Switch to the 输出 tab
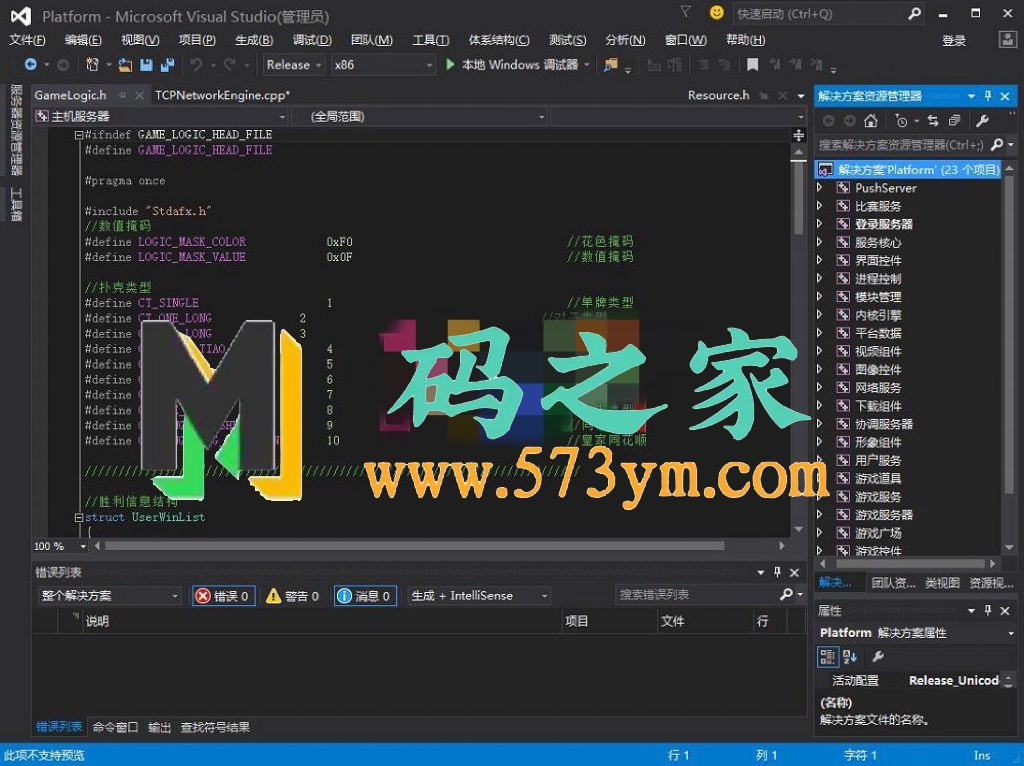This screenshot has width=1024, height=766. coord(159,727)
